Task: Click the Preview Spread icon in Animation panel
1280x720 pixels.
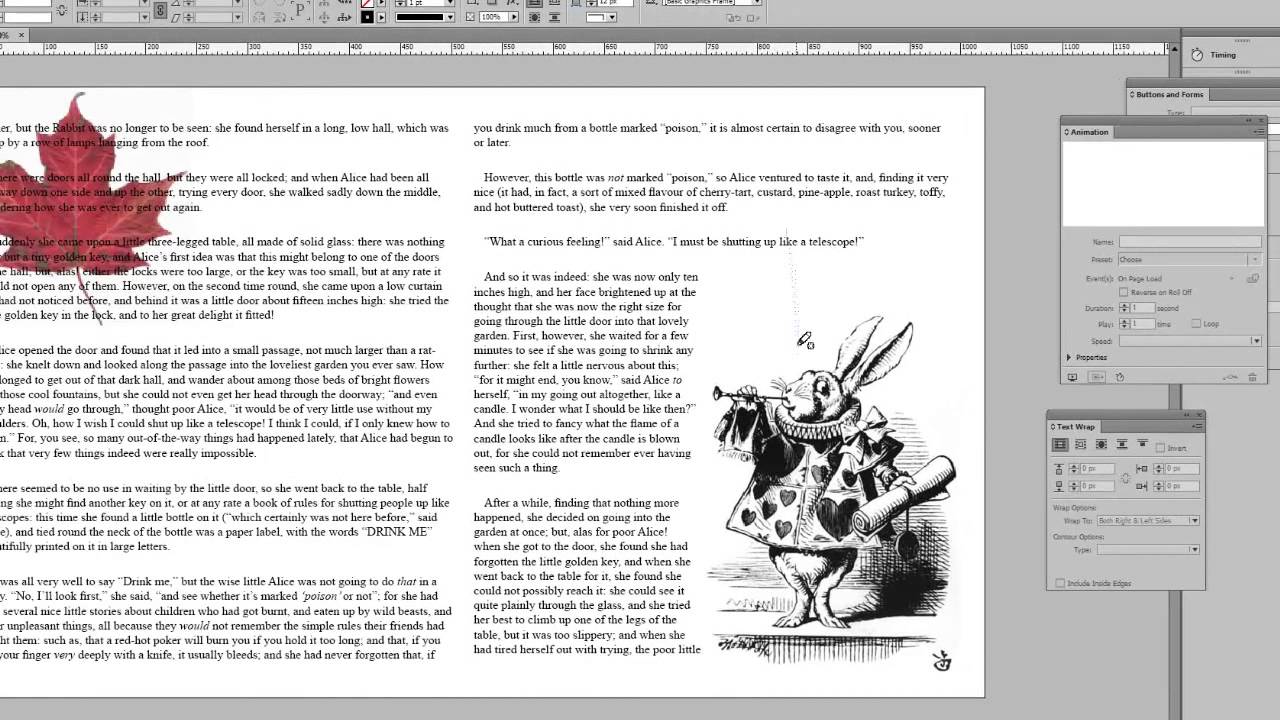Action: tap(1072, 377)
